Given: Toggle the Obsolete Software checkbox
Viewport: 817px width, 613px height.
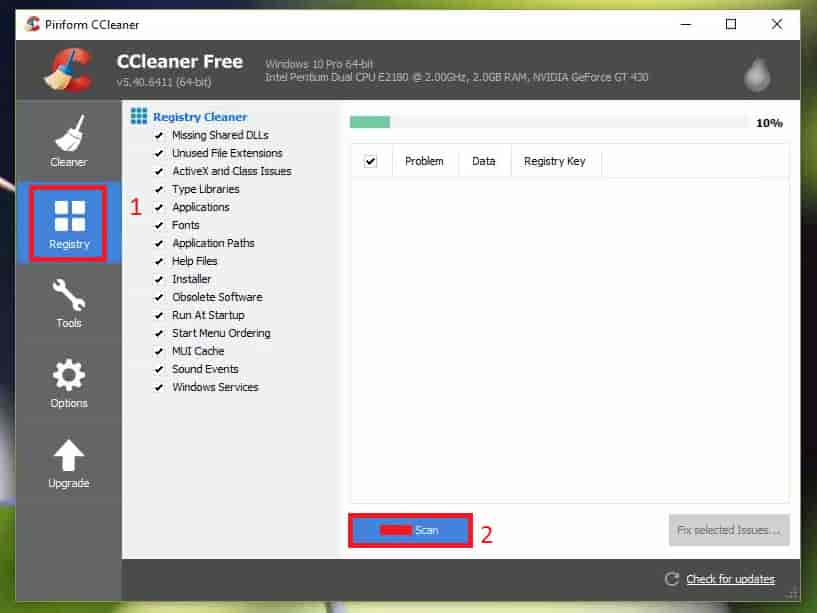Looking at the screenshot, I should (x=159, y=298).
